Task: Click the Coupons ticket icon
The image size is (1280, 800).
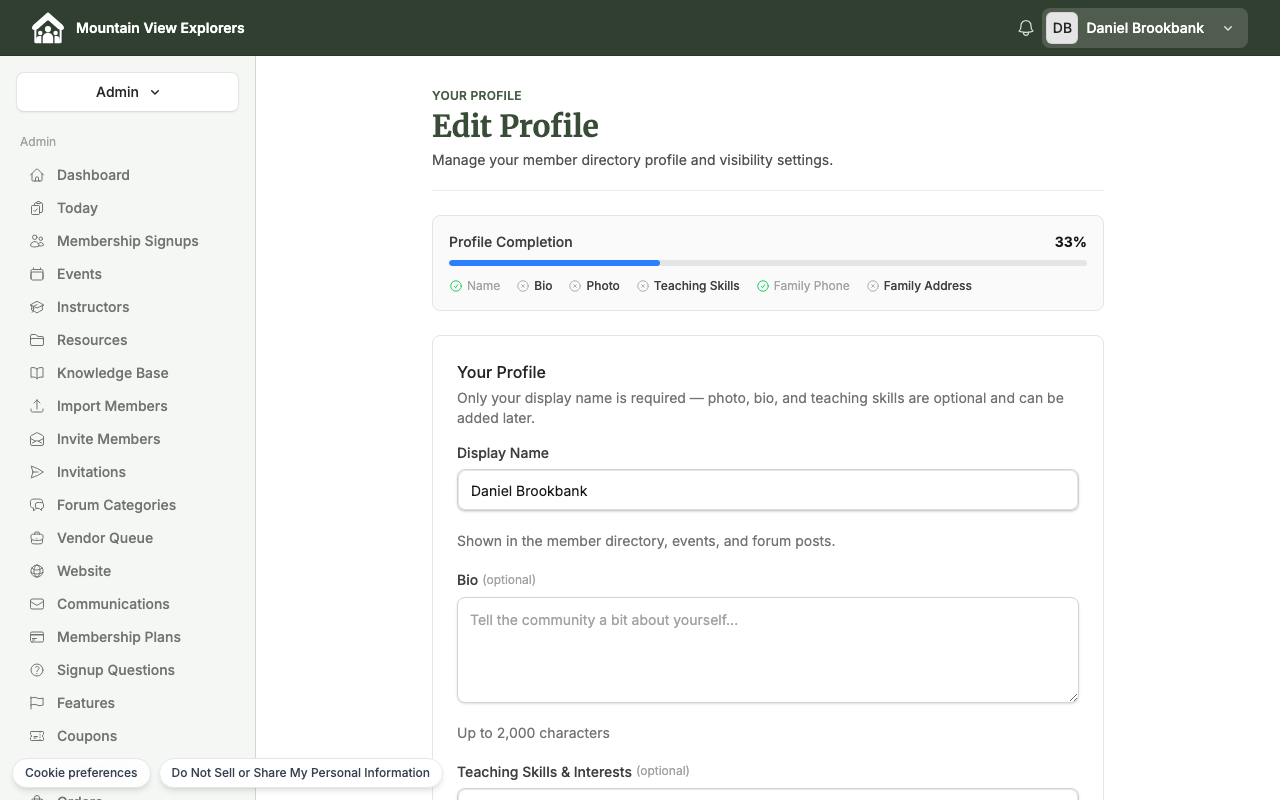Action: click(37, 736)
